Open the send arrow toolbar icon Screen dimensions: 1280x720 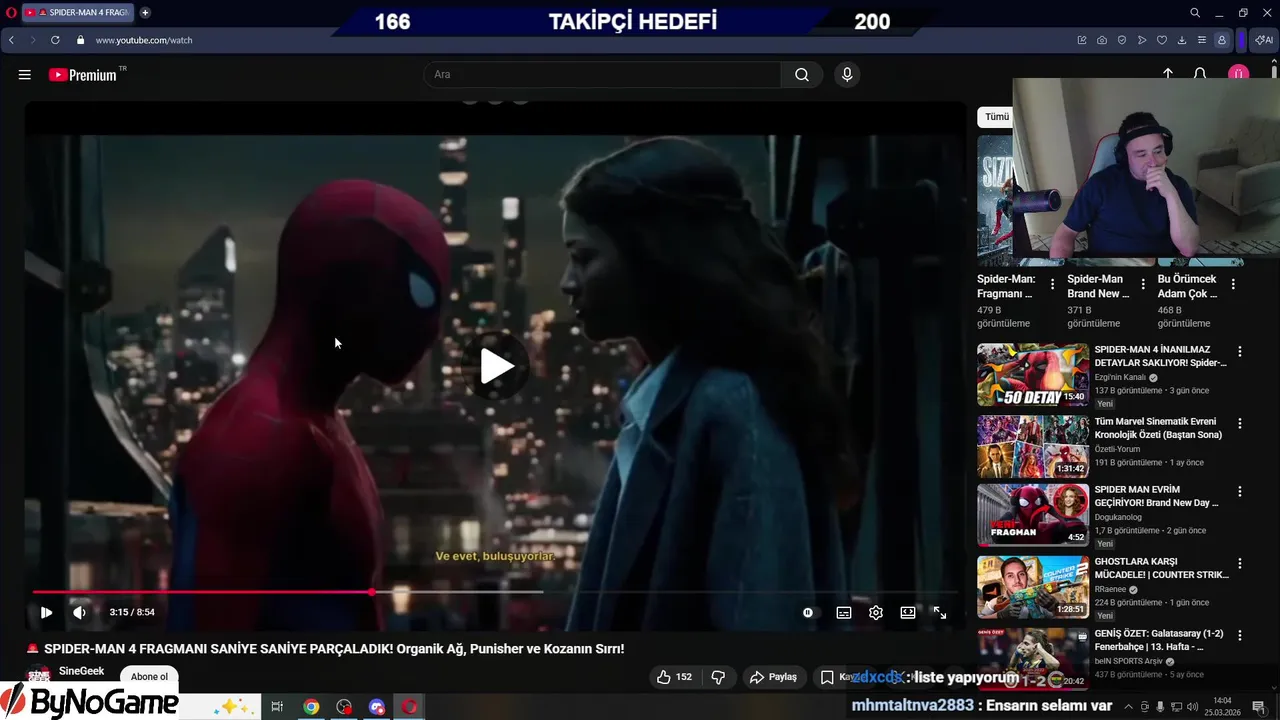(x=1142, y=40)
